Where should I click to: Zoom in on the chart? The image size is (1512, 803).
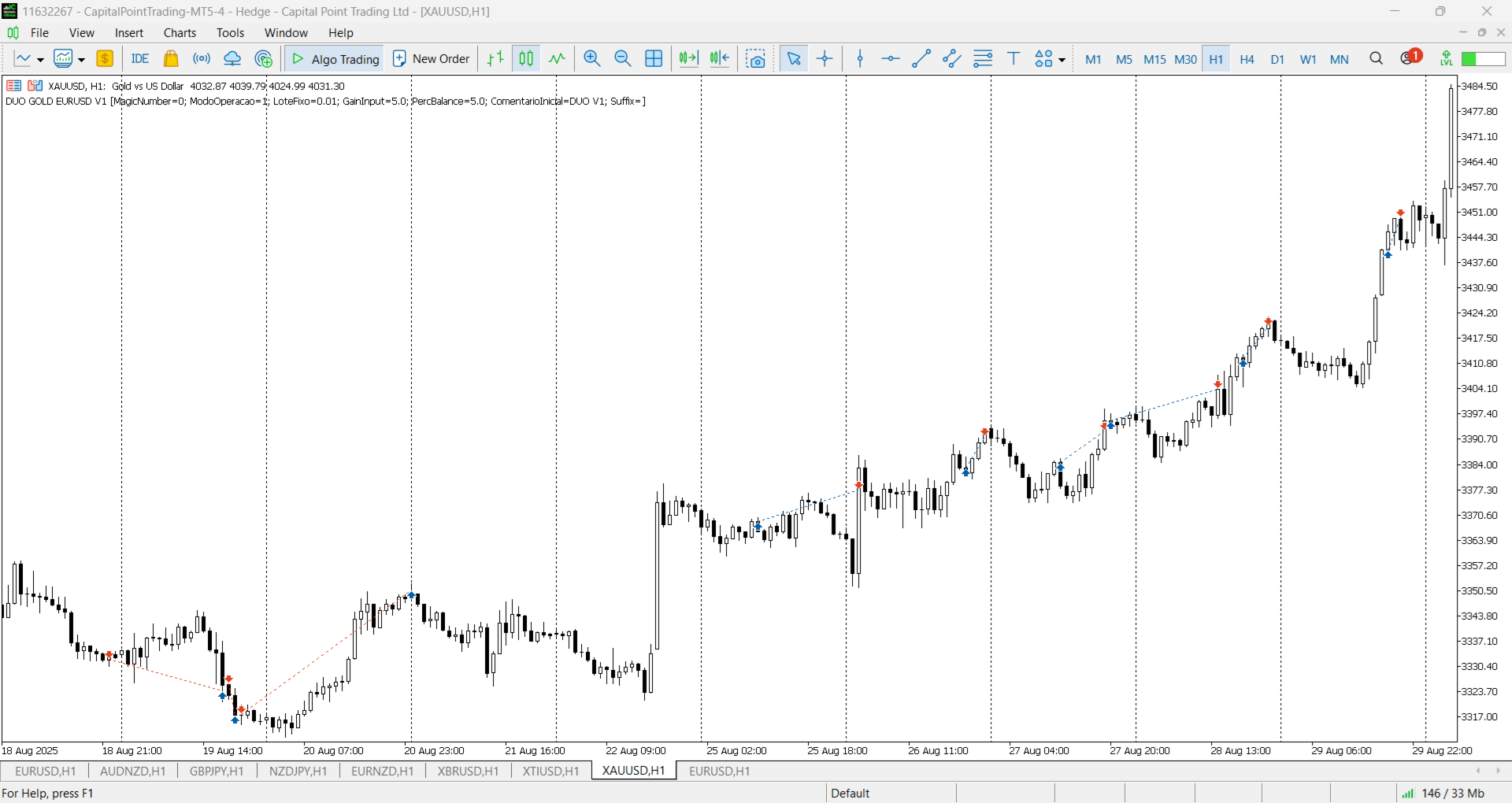click(x=592, y=59)
